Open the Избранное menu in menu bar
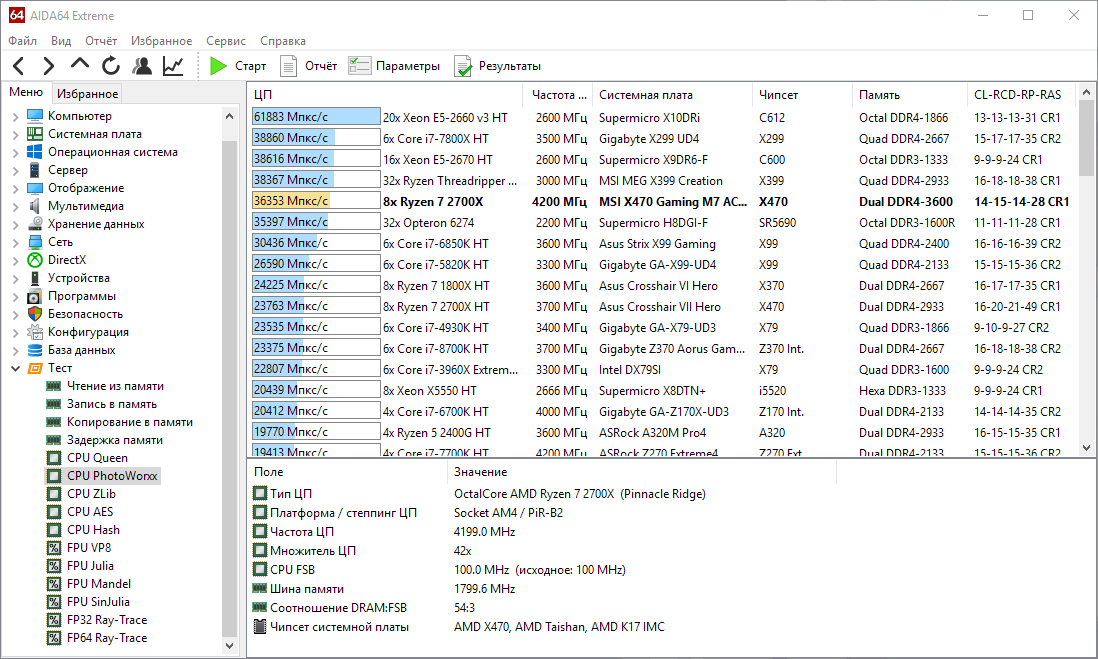 coord(161,41)
